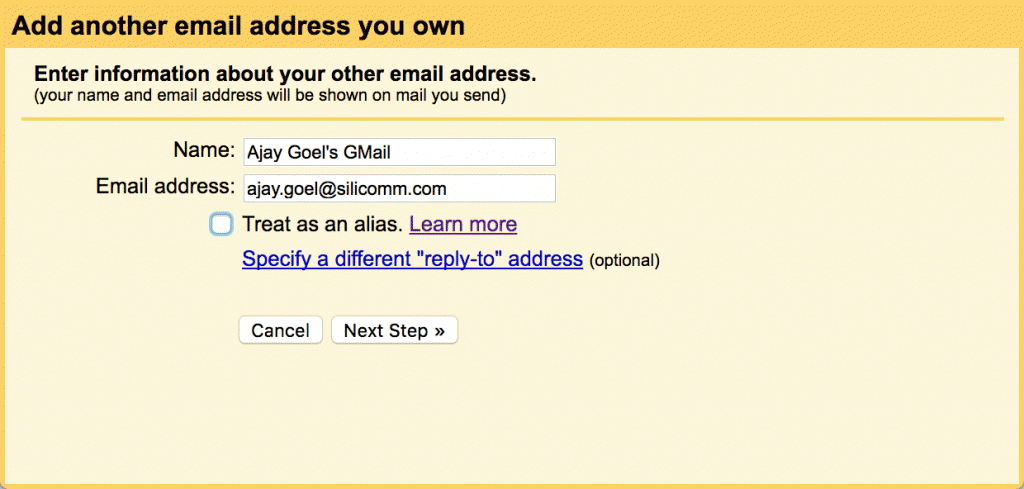
Task: Focus the Name input field
Action: click(399, 152)
